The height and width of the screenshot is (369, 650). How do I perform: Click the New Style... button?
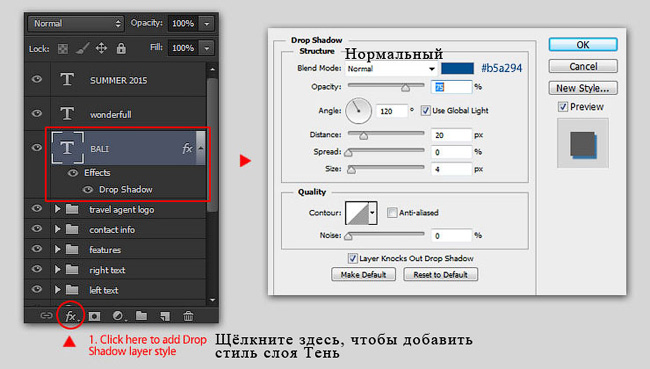(583, 88)
